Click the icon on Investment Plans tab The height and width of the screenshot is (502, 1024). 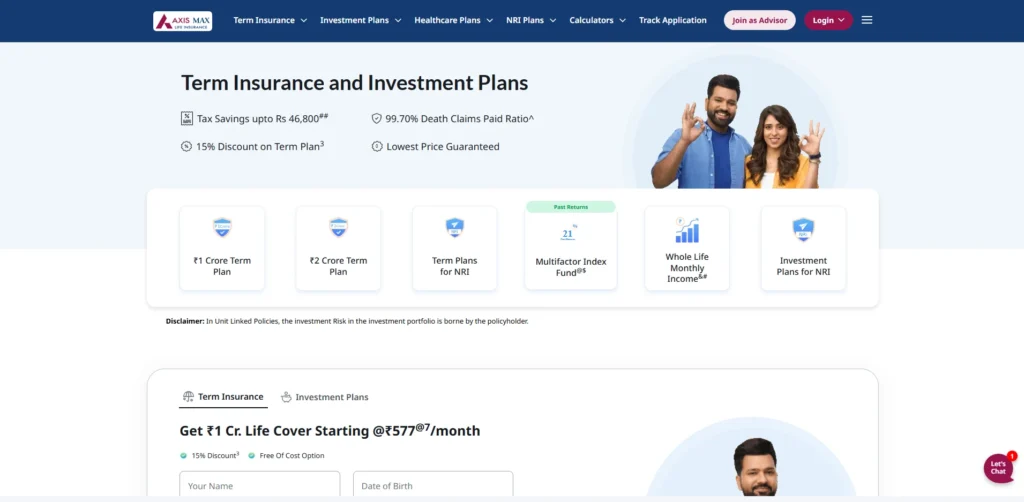pyautogui.click(x=286, y=396)
